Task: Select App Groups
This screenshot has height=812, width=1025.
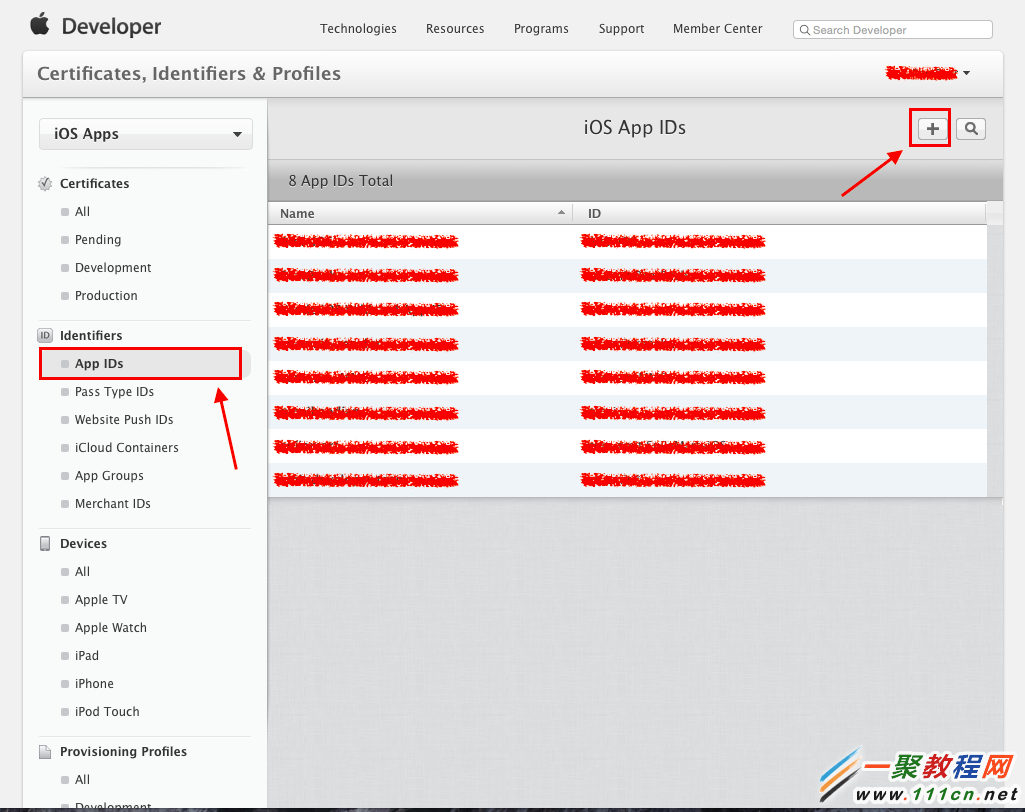Action: click(x=109, y=476)
